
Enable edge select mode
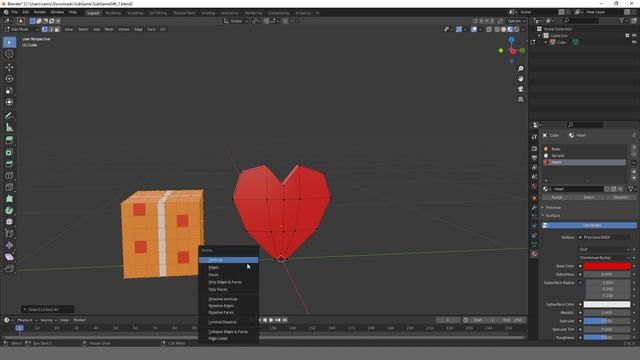pos(51,29)
